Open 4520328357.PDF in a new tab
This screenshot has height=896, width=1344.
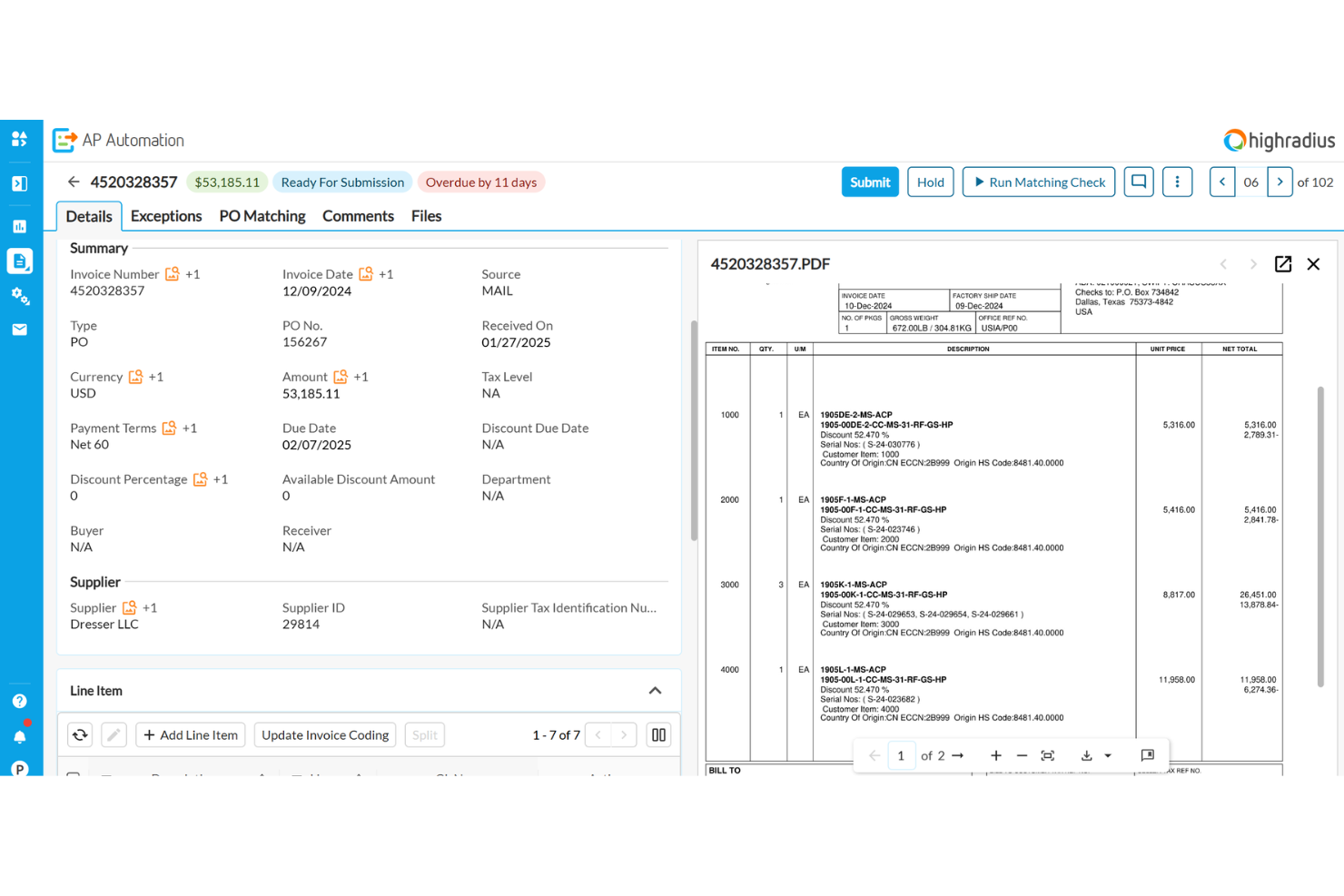pos(1283,264)
